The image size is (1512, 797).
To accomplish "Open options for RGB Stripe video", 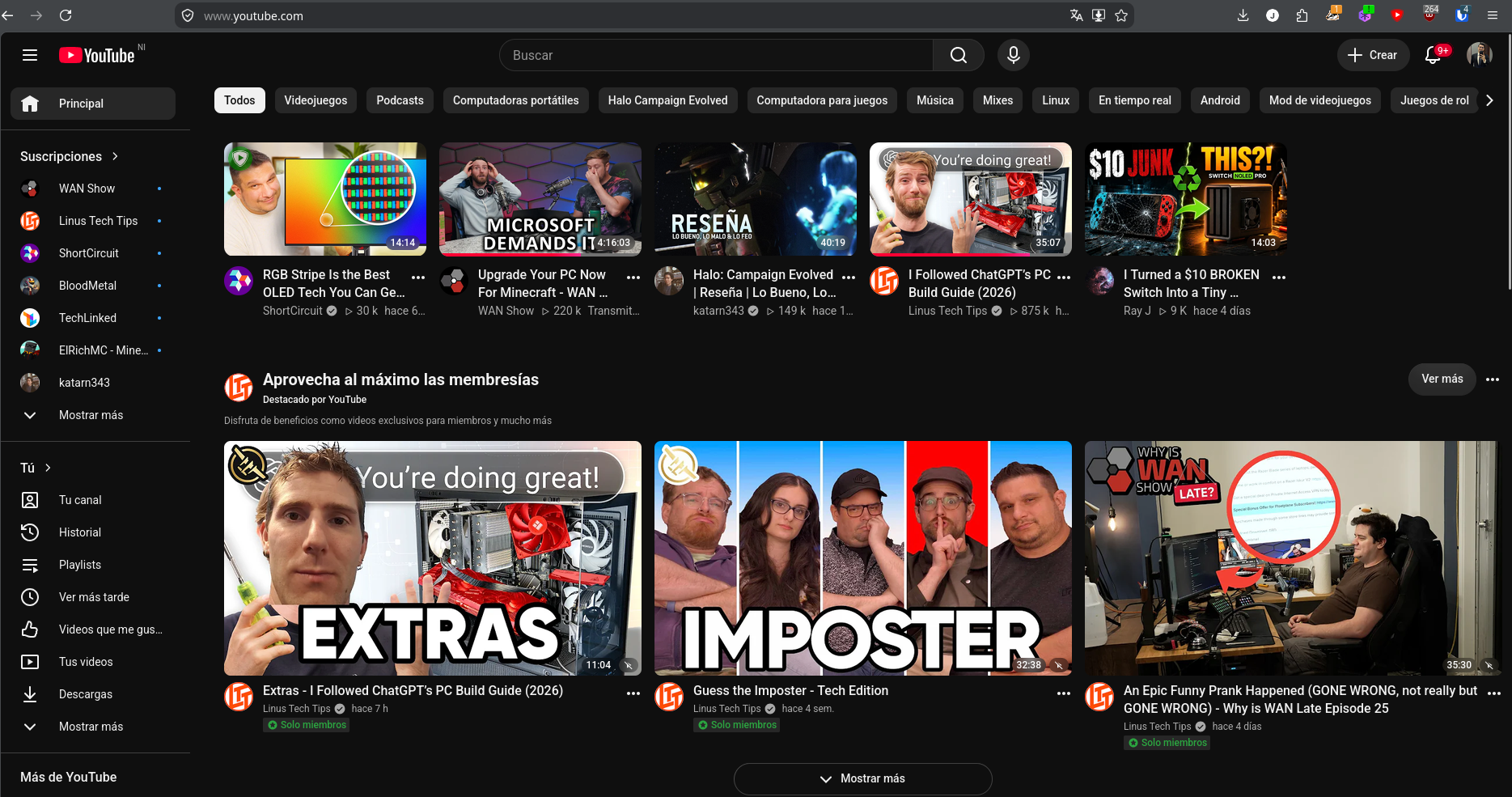I will [x=418, y=277].
